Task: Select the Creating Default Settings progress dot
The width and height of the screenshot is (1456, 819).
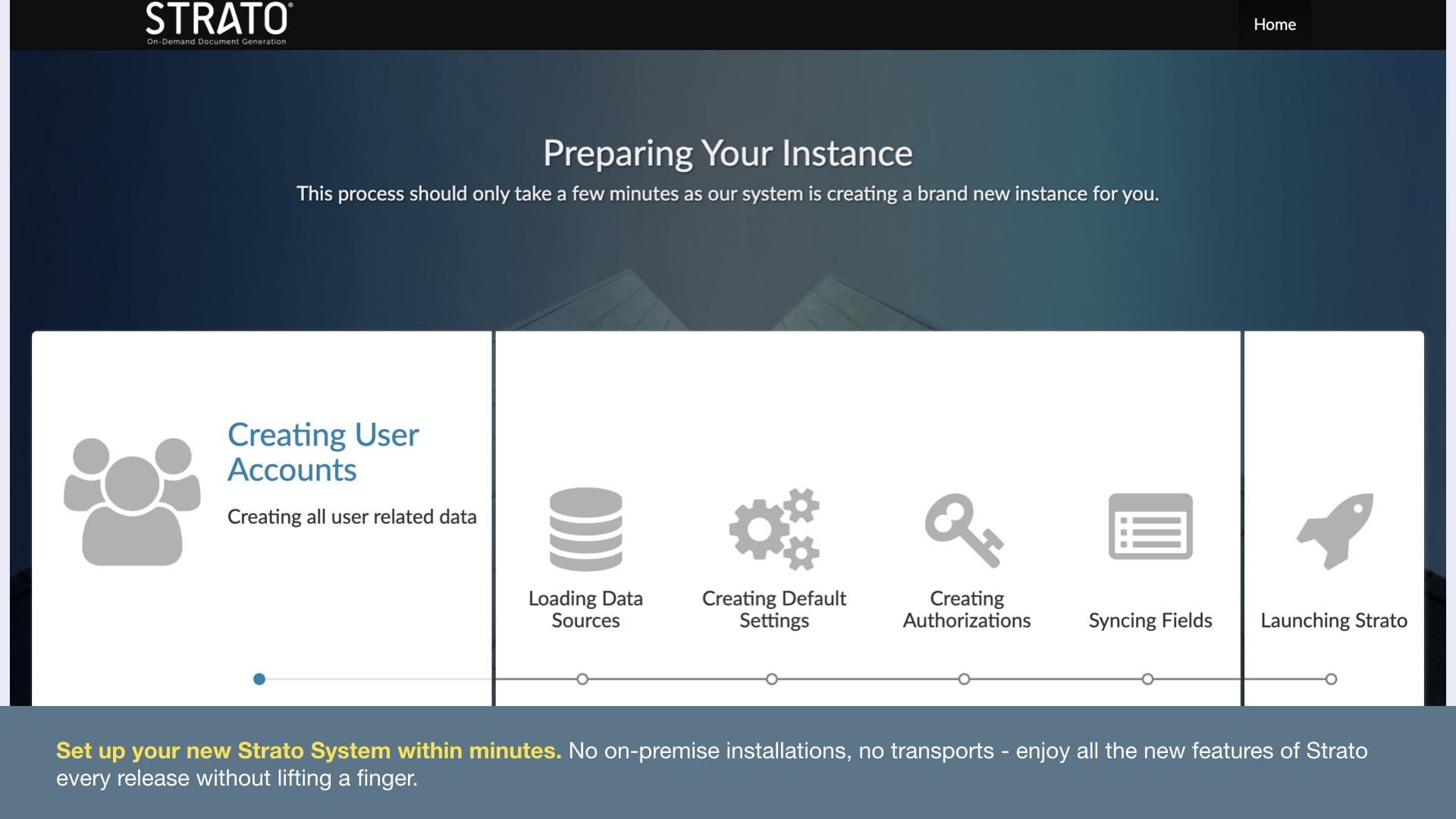Action: [772, 679]
